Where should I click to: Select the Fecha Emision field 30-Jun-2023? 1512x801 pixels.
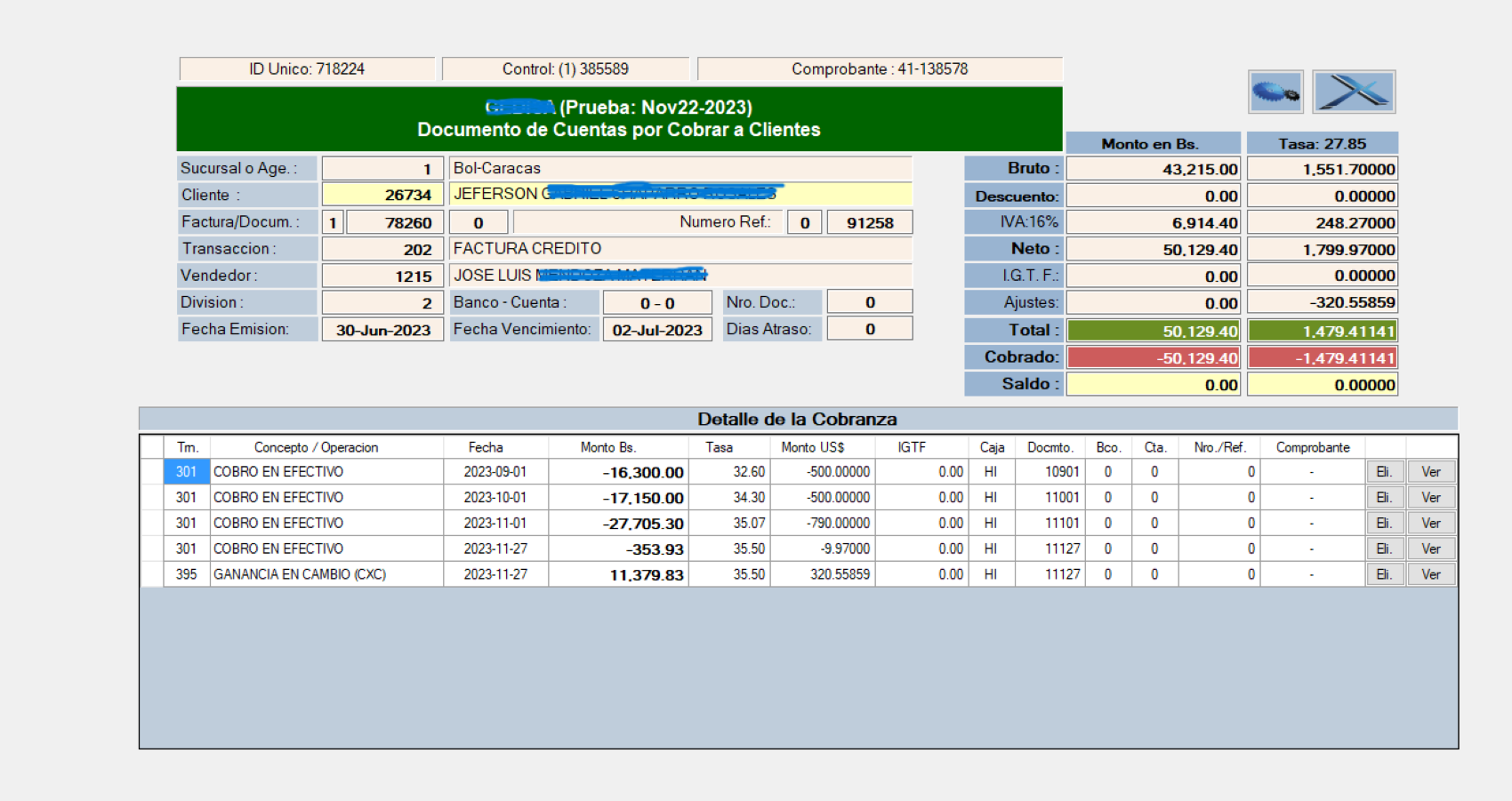[382, 330]
